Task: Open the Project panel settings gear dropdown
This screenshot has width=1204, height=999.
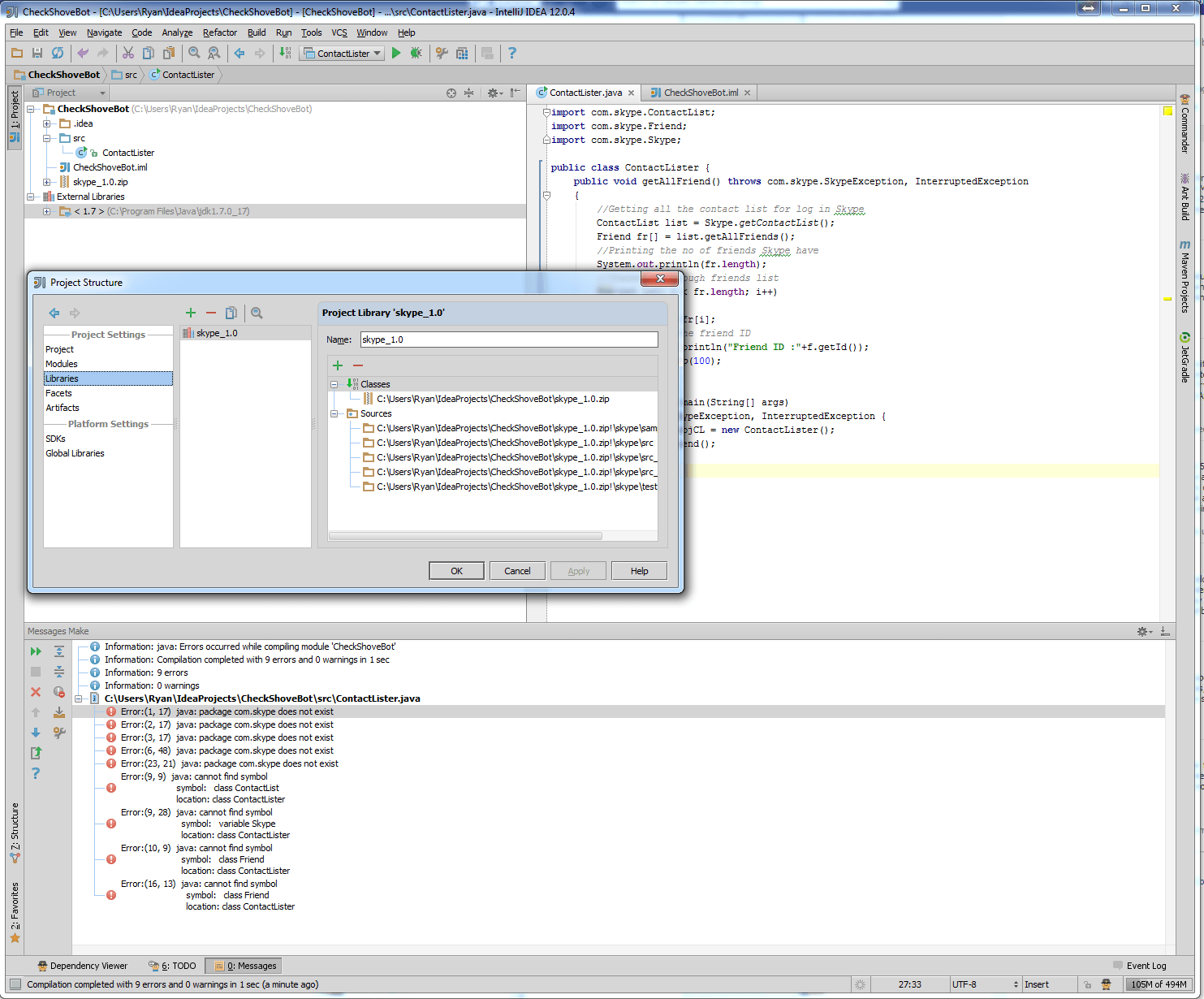Action: 495,93
